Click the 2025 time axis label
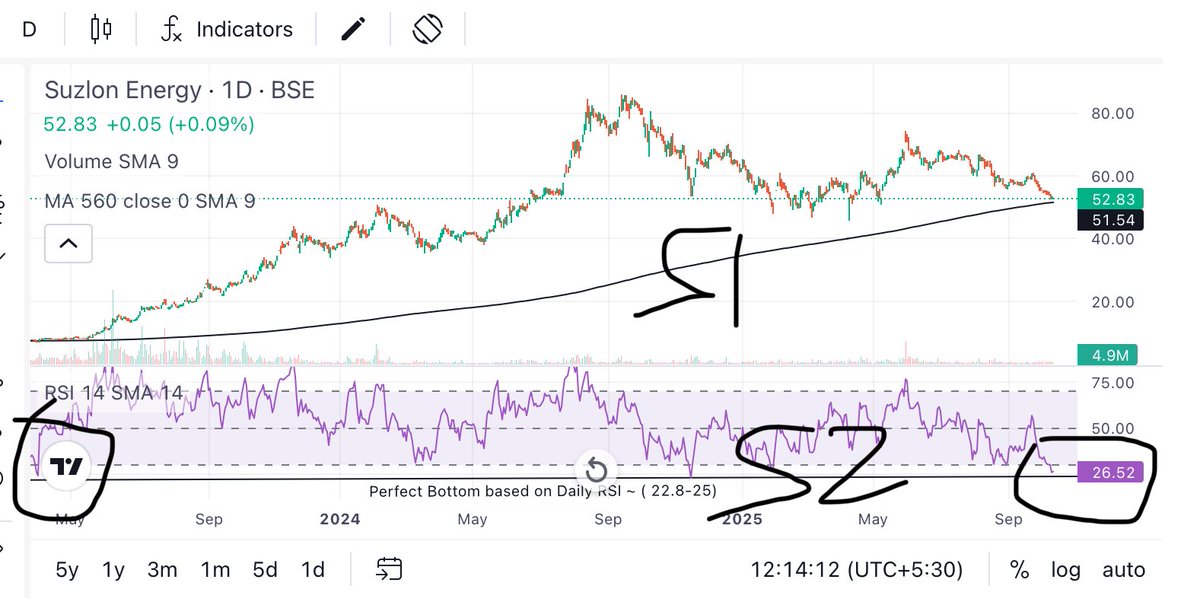 tap(741, 519)
